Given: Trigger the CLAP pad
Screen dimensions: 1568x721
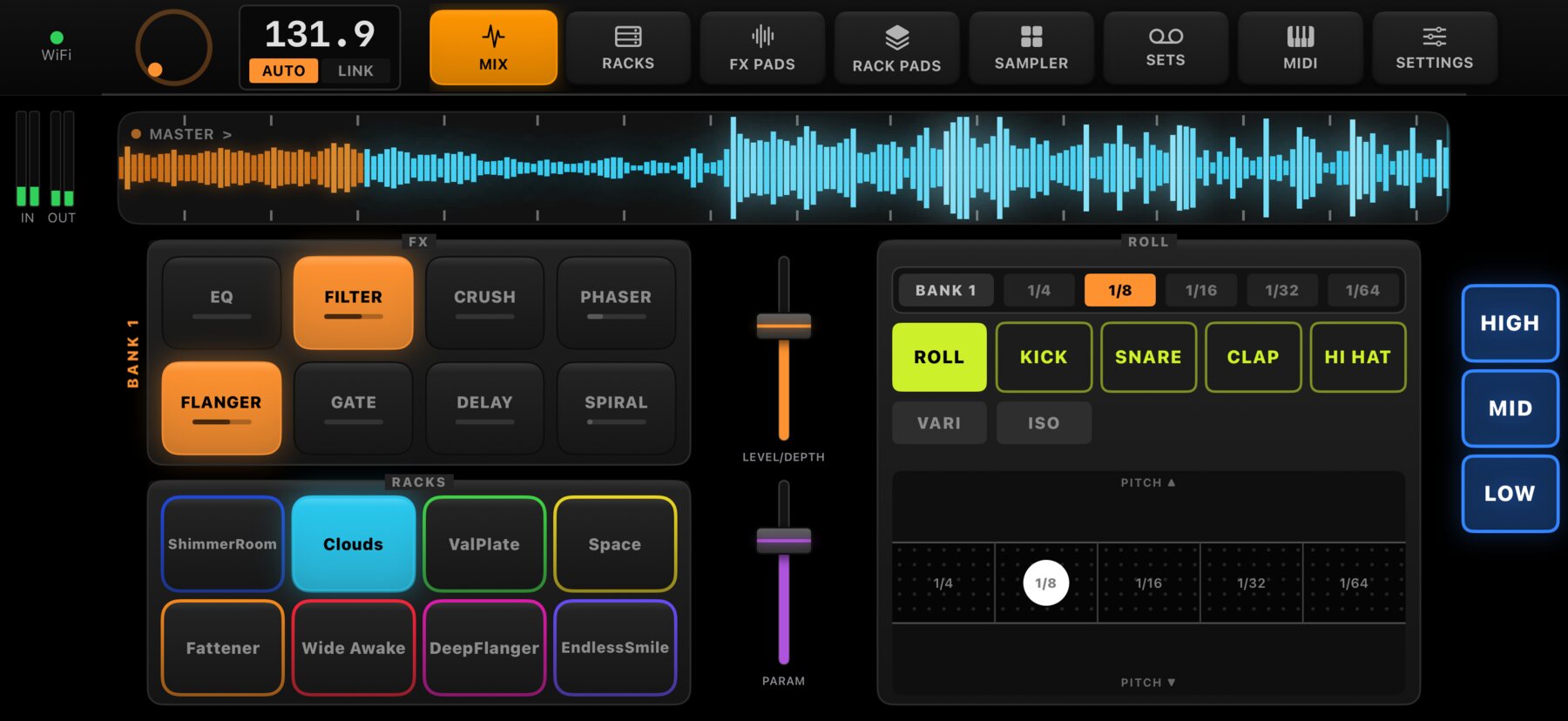Looking at the screenshot, I should coord(1253,357).
